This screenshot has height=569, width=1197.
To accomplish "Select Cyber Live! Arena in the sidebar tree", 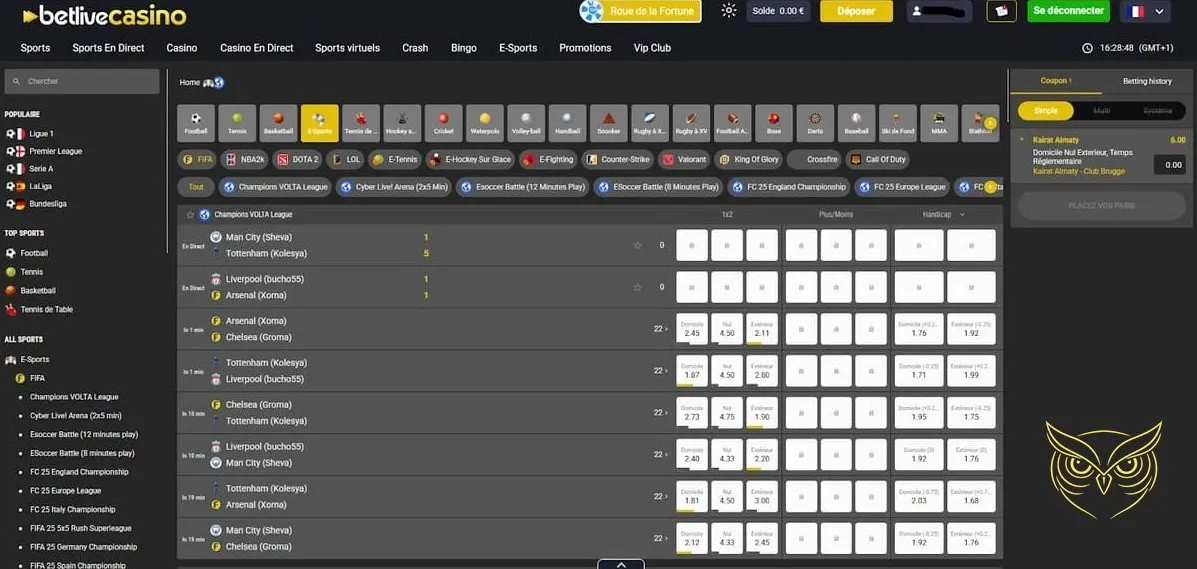I will tap(76, 415).
